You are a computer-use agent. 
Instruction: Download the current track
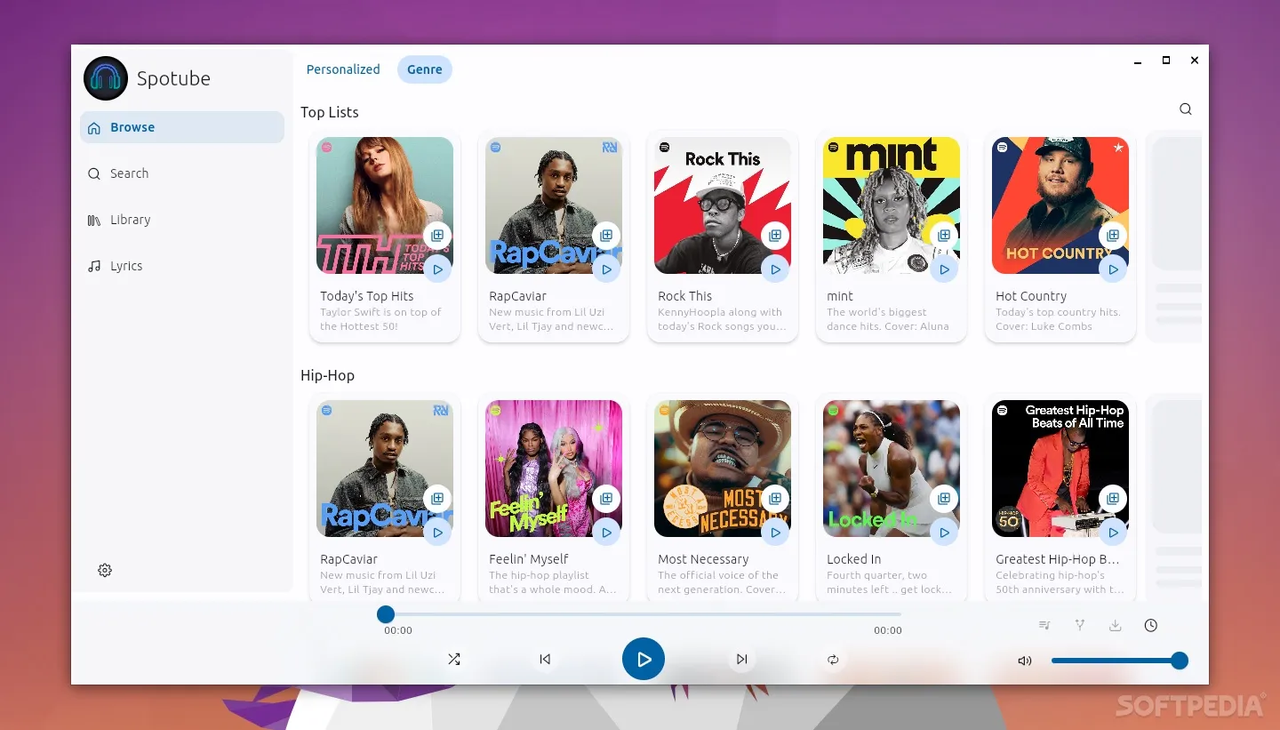point(1115,624)
